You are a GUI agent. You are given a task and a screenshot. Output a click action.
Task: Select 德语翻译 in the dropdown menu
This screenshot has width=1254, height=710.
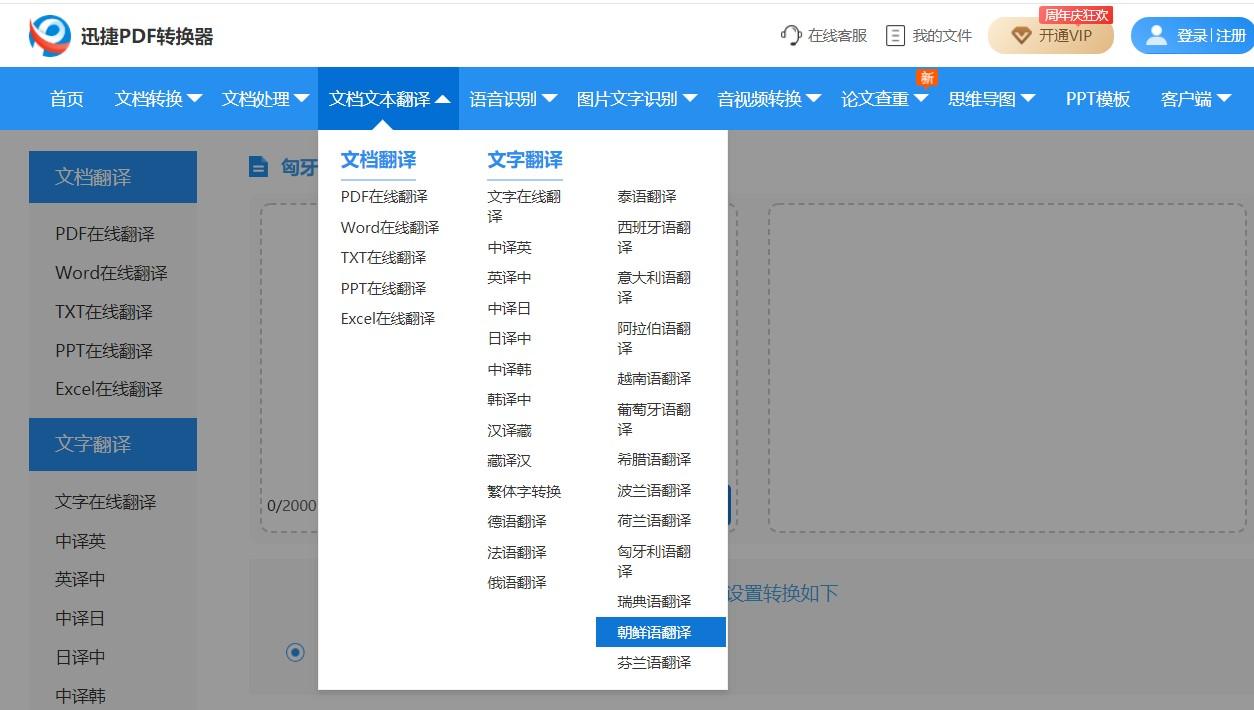[x=517, y=521]
